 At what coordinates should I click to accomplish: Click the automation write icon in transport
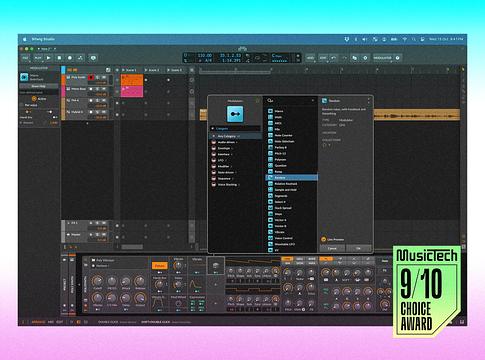[x=80, y=58]
